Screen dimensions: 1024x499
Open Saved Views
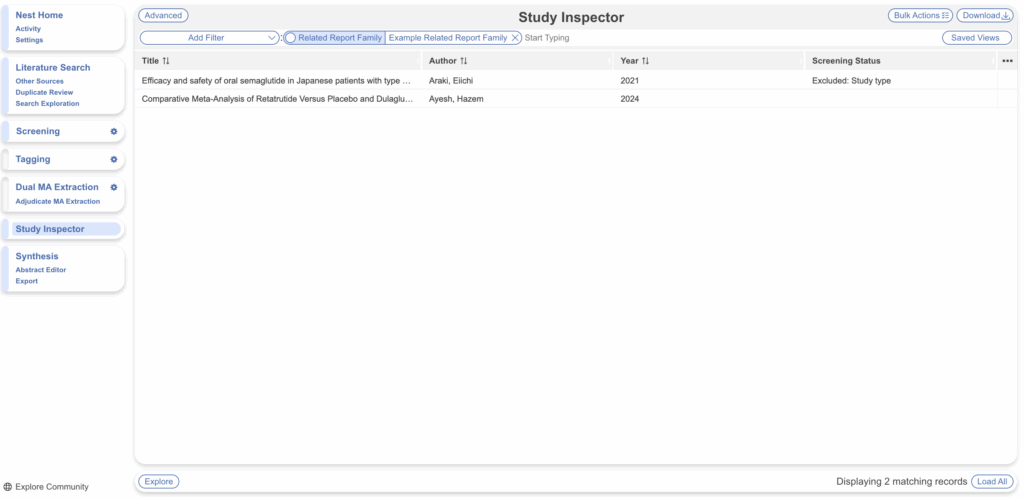pyautogui.click(x=977, y=38)
